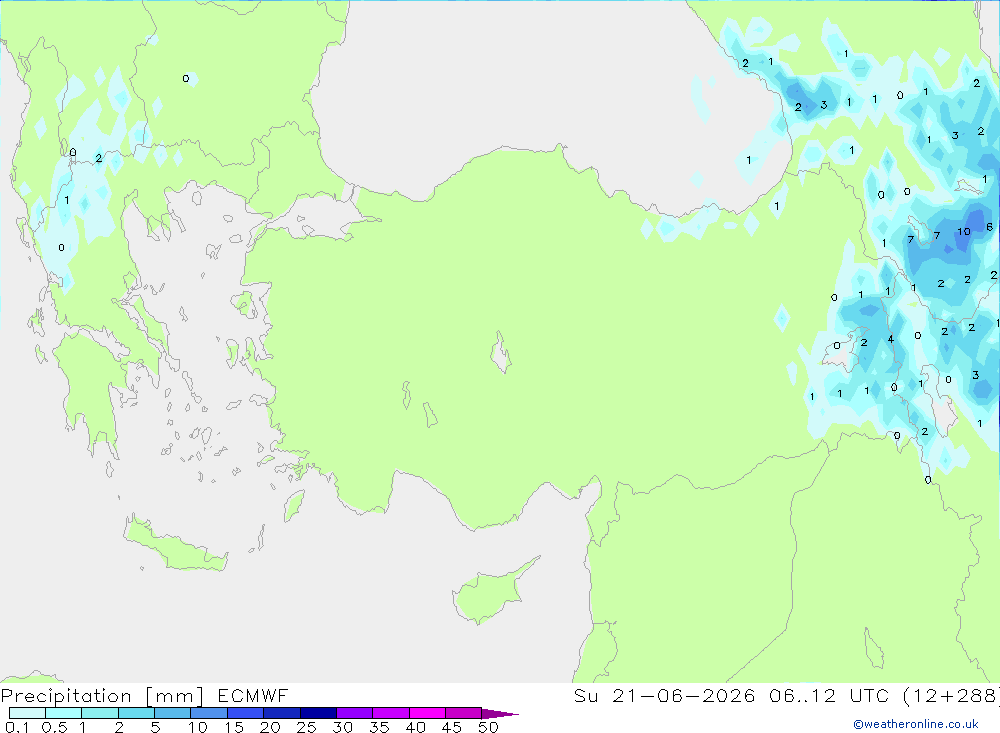Click the over-50 arrow tip of legend

click(x=500, y=714)
